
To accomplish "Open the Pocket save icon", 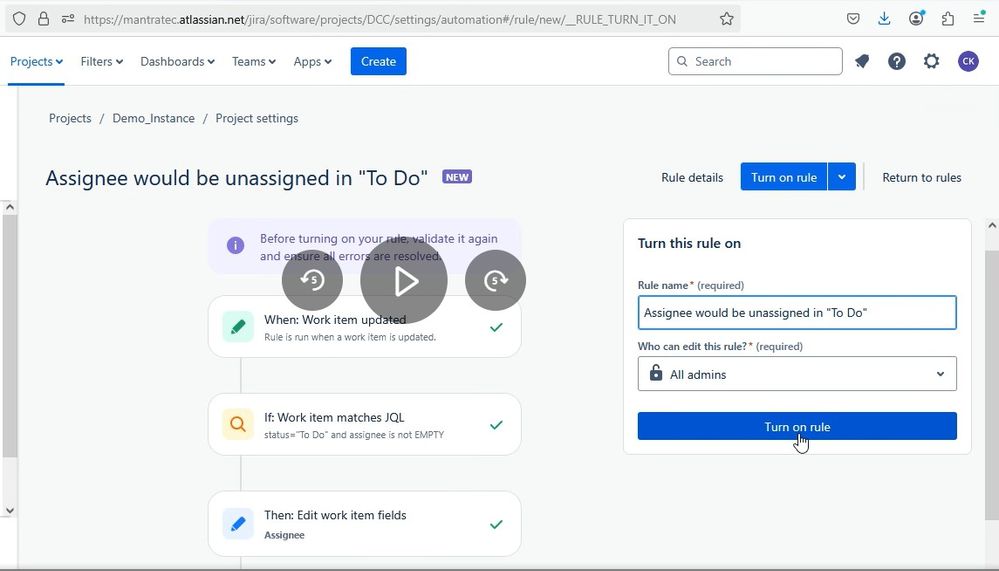I will point(853,18).
